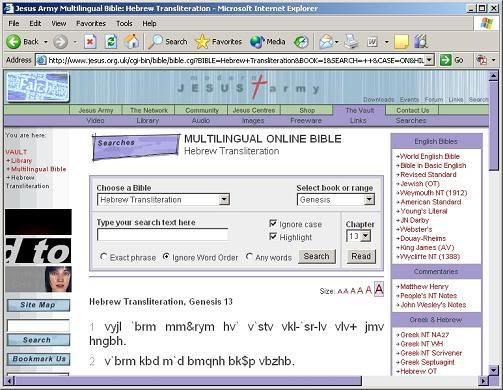This screenshot has height=390, width=503.
Task: Open the Mail button dropdown arrow
Action: point(337,42)
